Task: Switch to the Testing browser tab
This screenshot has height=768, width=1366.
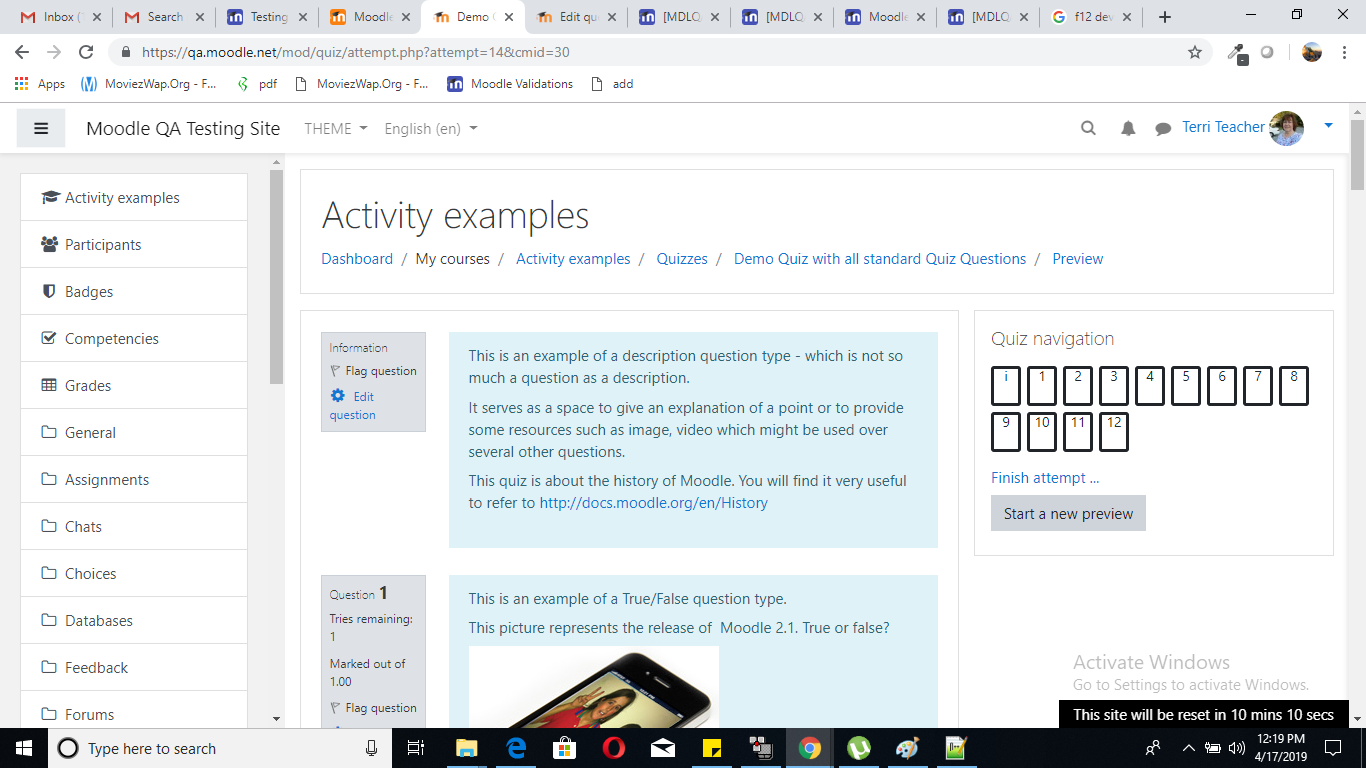Action: click(266, 17)
